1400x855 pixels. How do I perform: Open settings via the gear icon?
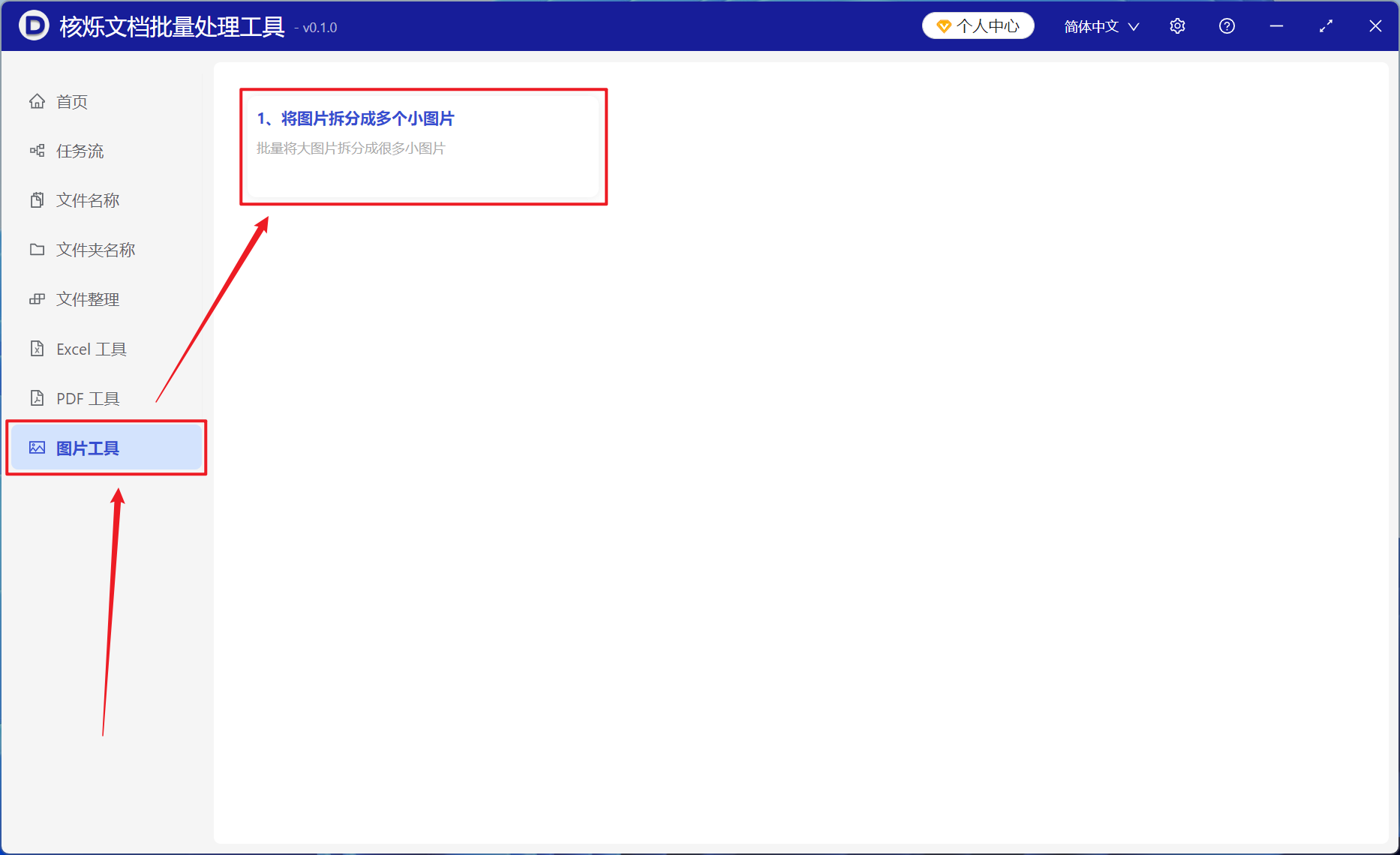pyautogui.click(x=1177, y=26)
